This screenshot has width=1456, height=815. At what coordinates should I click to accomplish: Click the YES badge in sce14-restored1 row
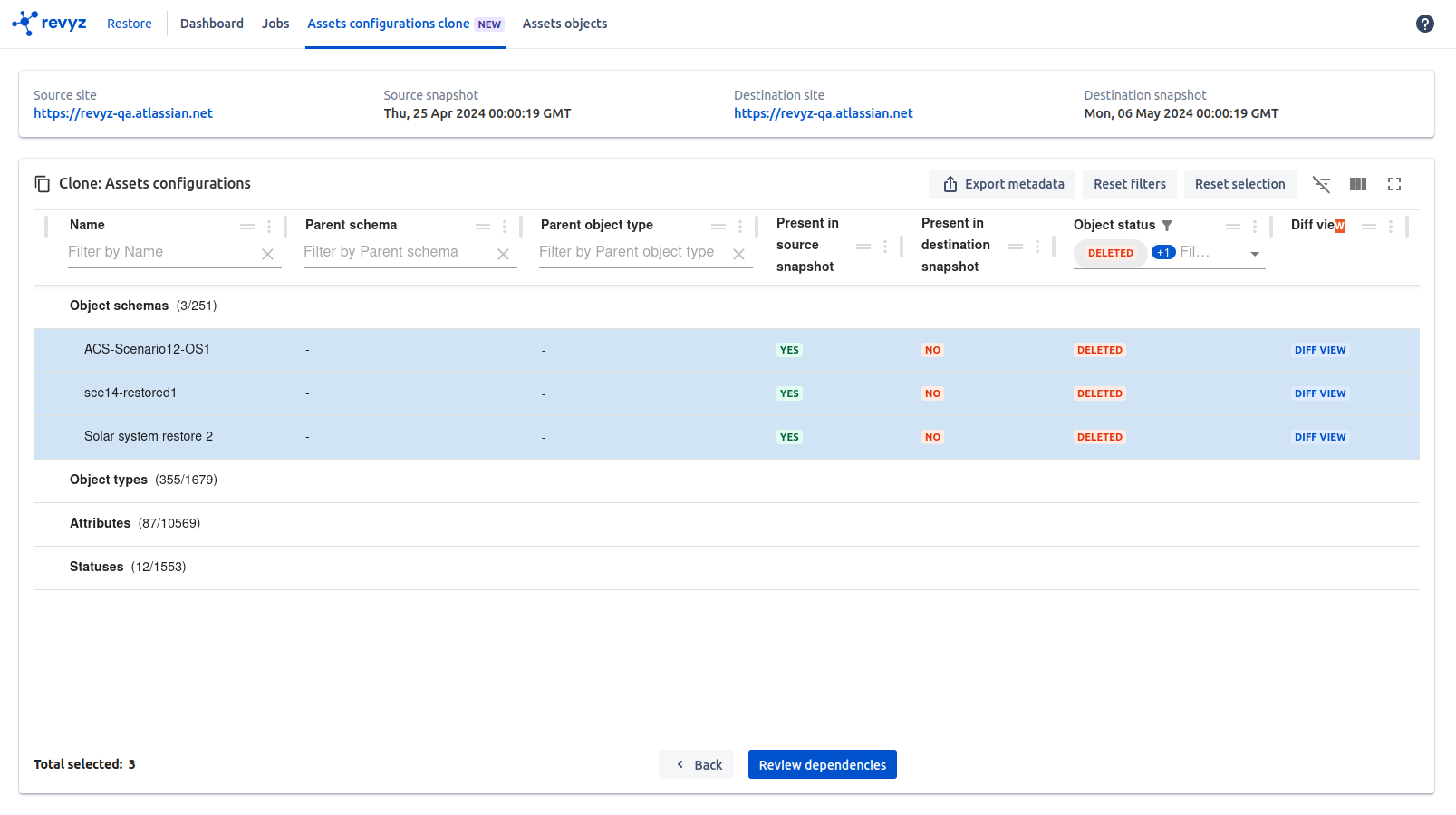pos(789,393)
